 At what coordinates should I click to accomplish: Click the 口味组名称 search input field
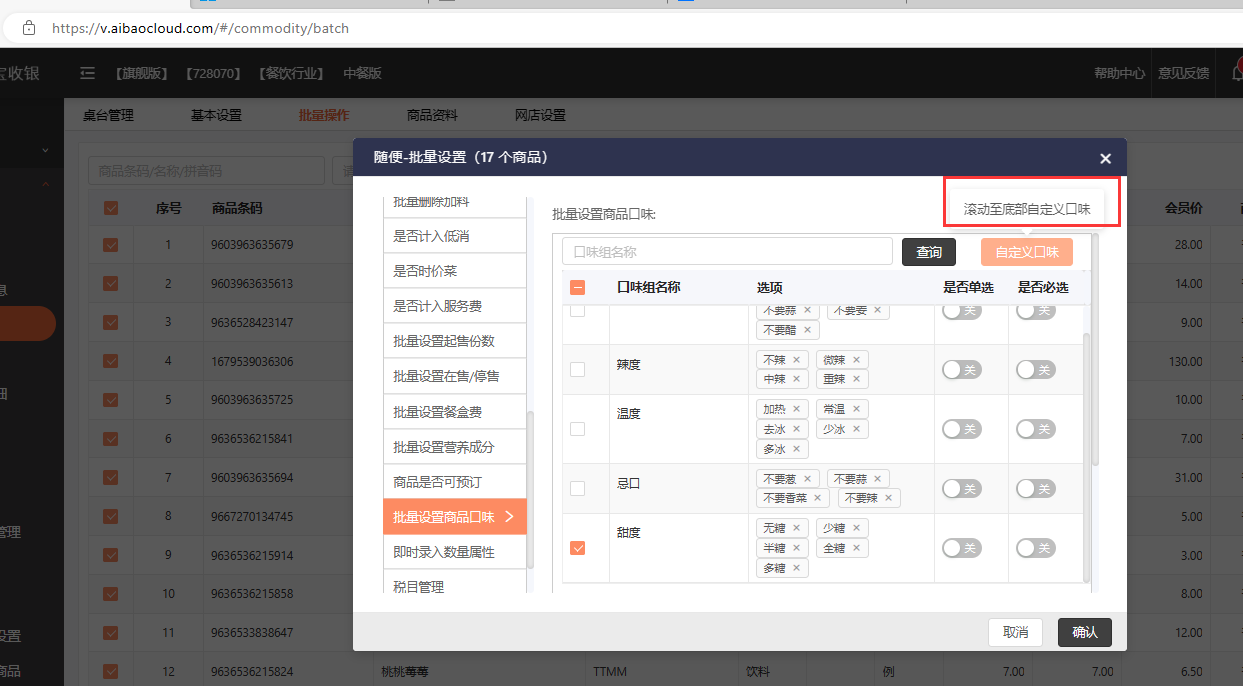tap(727, 252)
